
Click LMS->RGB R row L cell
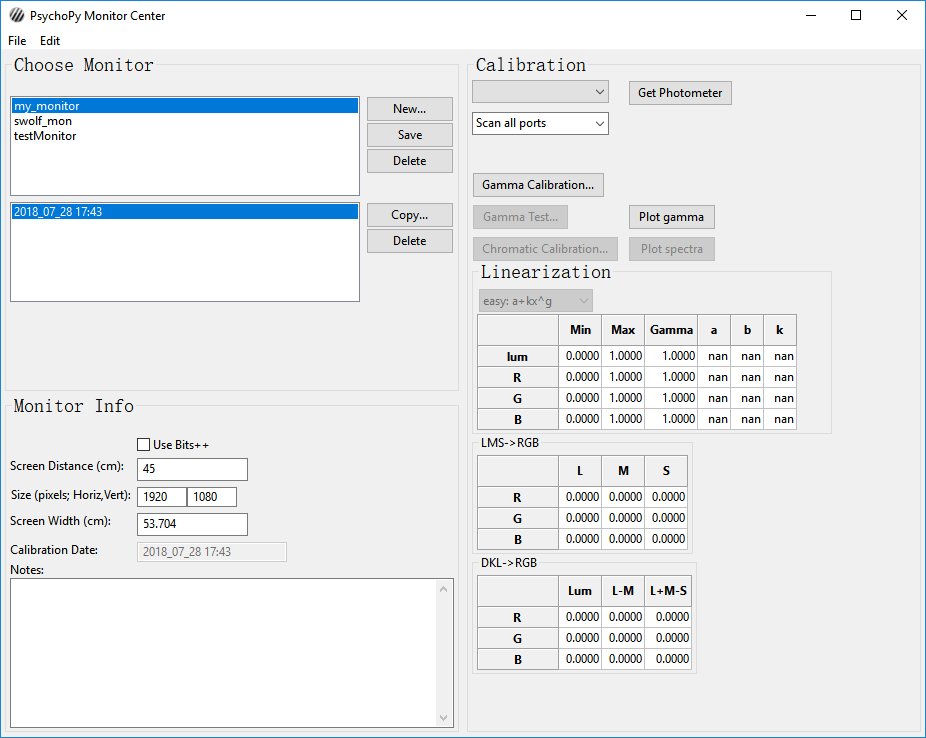580,497
